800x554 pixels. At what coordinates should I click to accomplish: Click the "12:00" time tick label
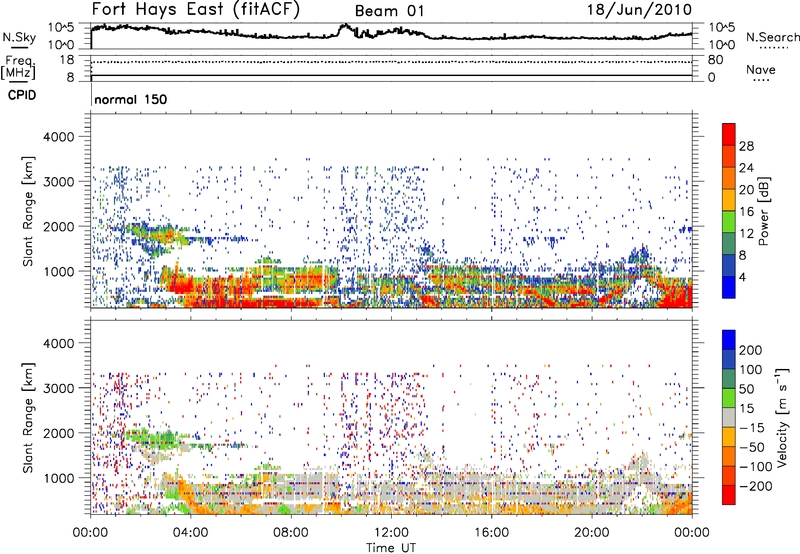coord(391,533)
